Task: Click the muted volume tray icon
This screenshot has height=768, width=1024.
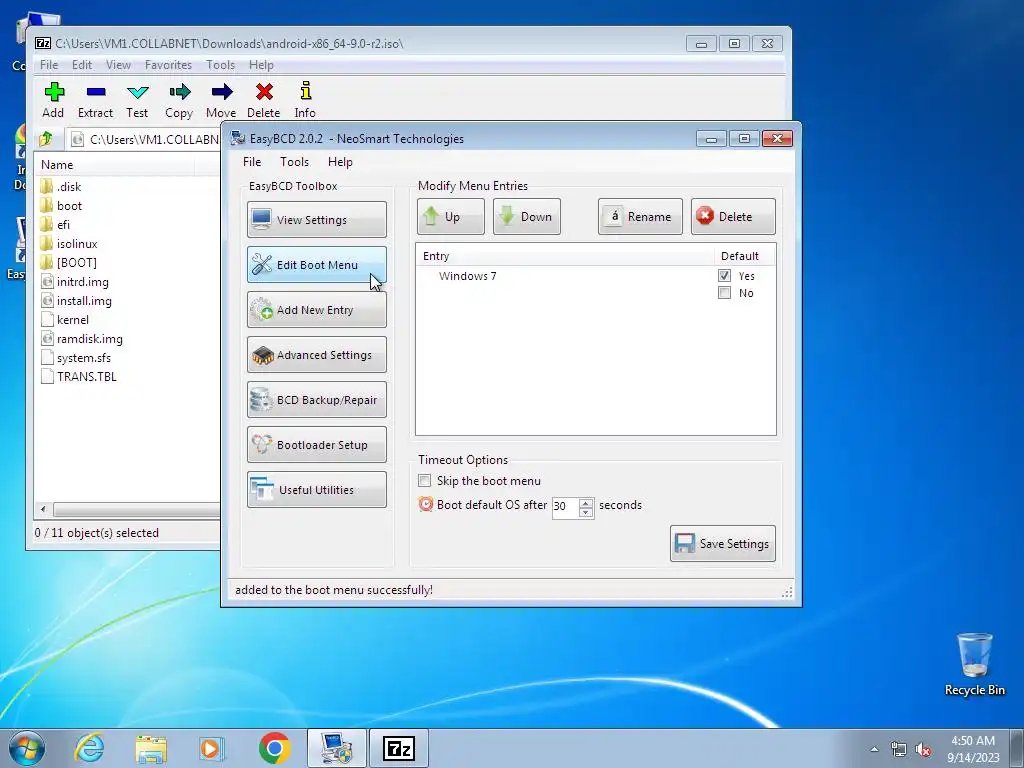Action: (x=923, y=749)
